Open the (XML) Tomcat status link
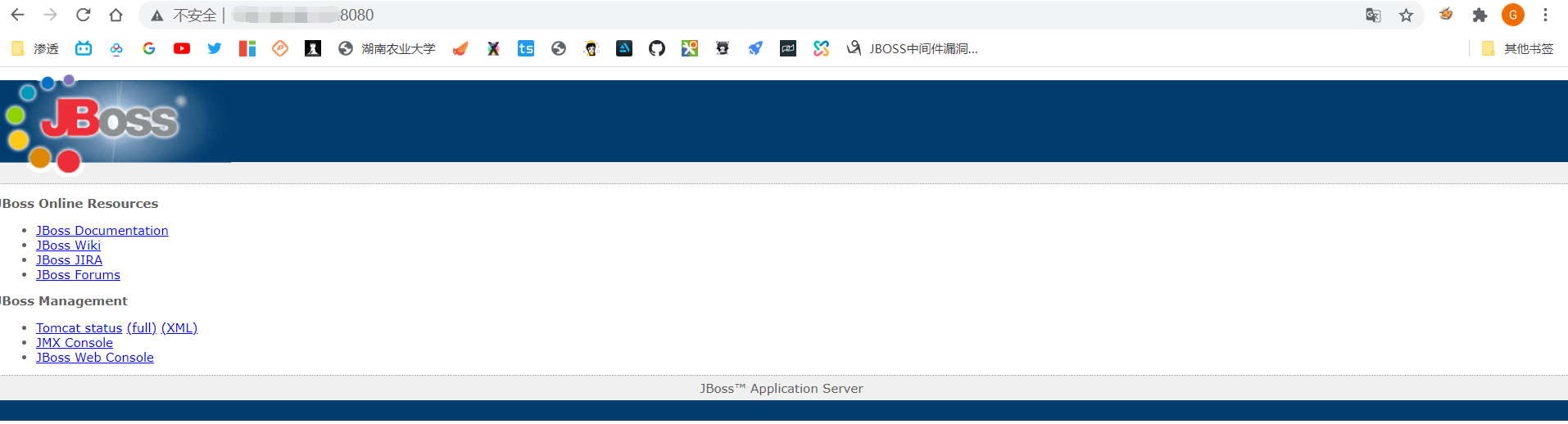Image resolution: width=1568 pixels, height=424 pixels. pos(179,328)
